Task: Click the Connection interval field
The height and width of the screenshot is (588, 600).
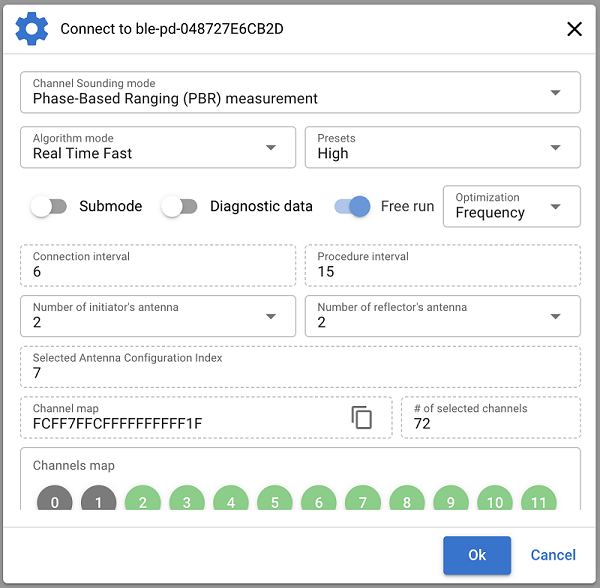Action: [158, 265]
